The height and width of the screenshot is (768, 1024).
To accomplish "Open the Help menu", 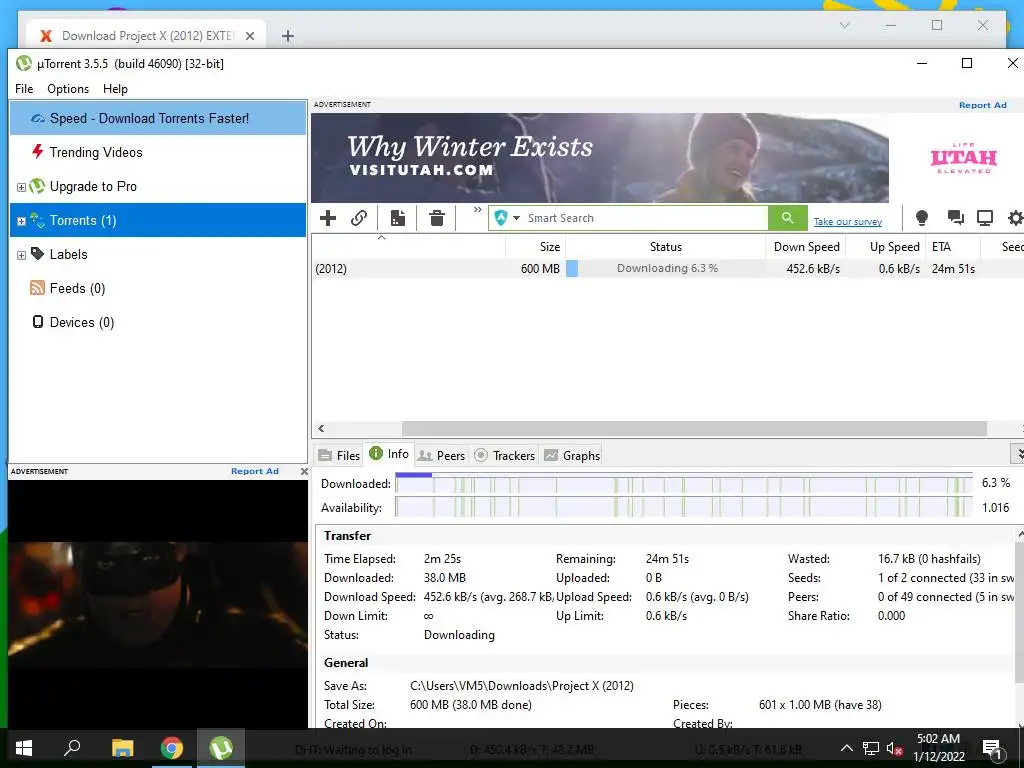I will click(x=116, y=89).
